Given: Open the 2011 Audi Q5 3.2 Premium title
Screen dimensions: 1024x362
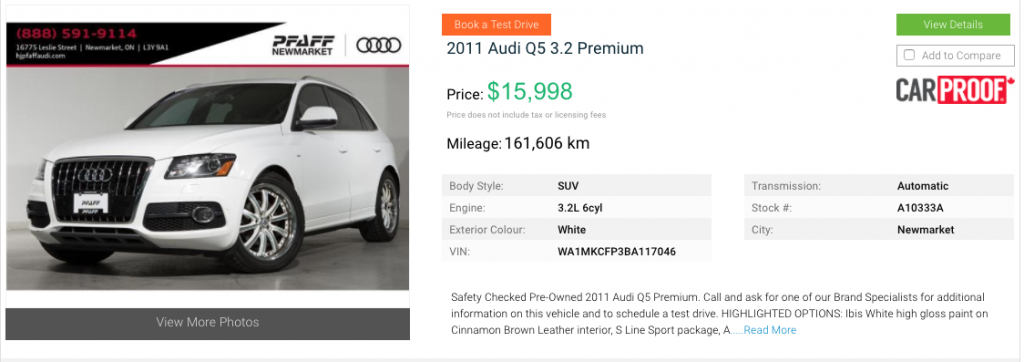Looking at the screenshot, I should (545, 48).
